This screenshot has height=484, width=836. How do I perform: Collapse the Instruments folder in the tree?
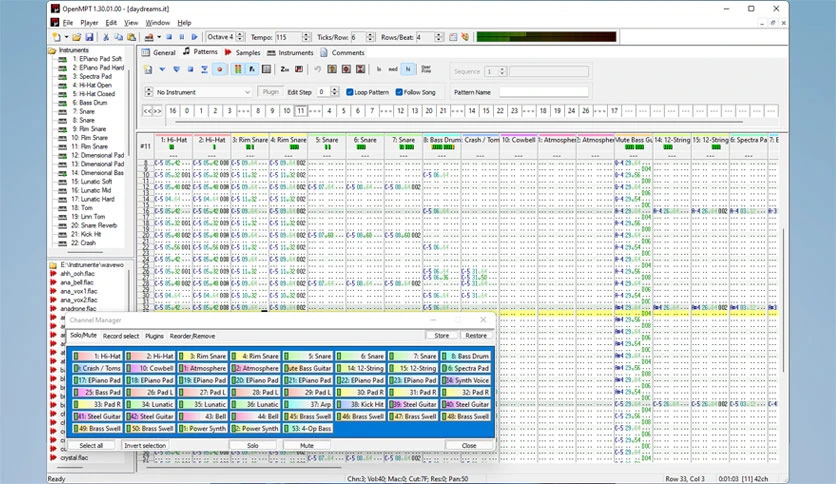click(x=52, y=51)
